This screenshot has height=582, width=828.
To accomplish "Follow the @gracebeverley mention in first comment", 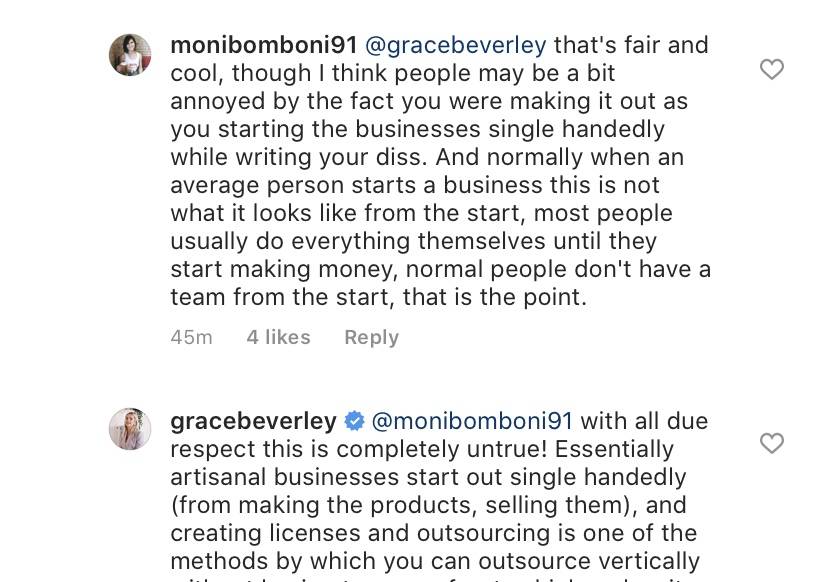I will pyautogui.click(x=456, y=45).
